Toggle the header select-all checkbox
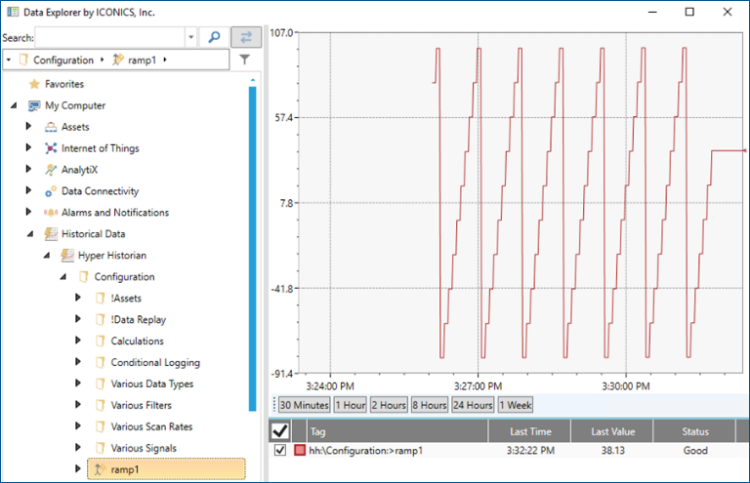The width and height of the screenshot is (750, 483). [282, 431]
